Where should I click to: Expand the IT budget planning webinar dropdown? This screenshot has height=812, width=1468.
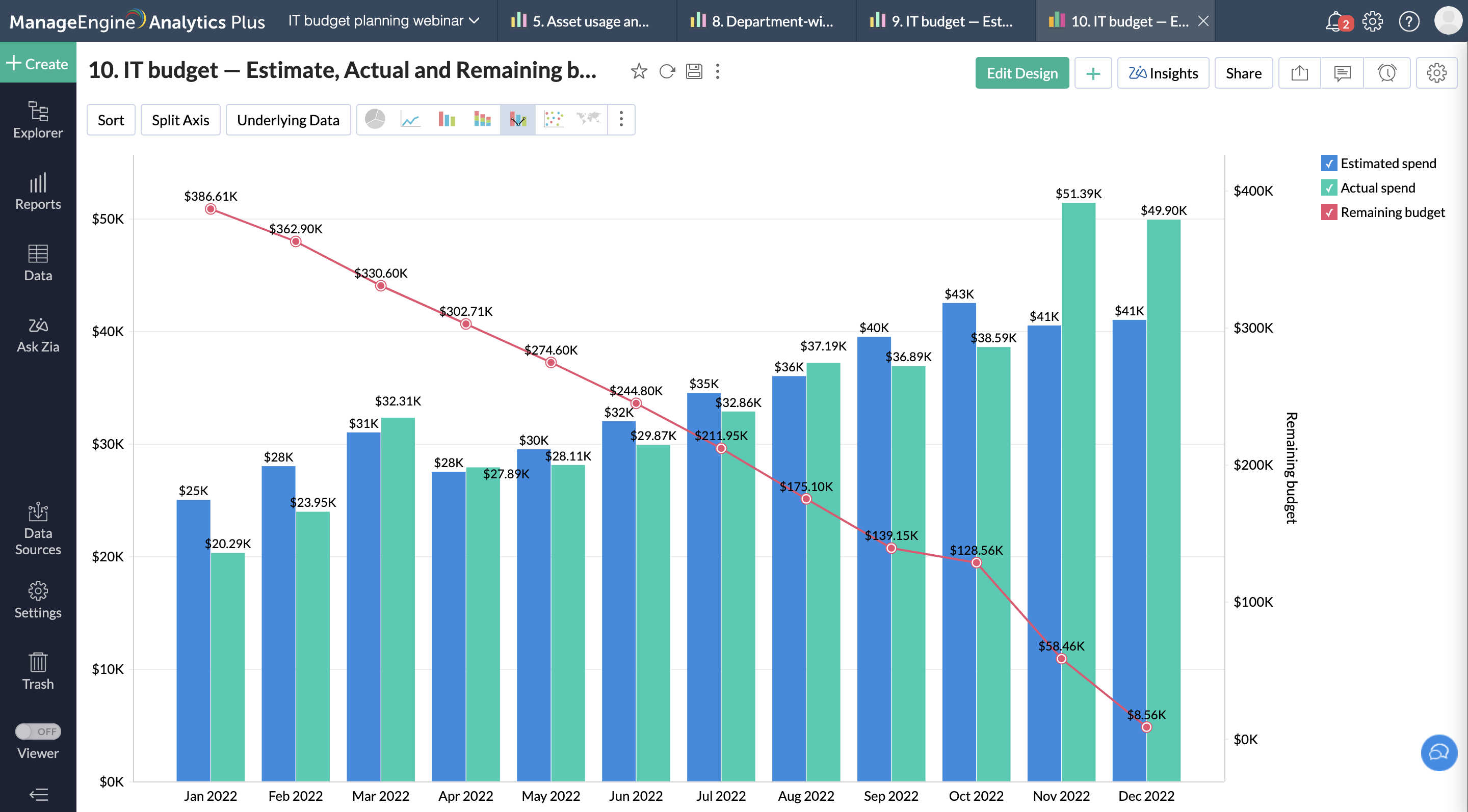tap(383, 21)
